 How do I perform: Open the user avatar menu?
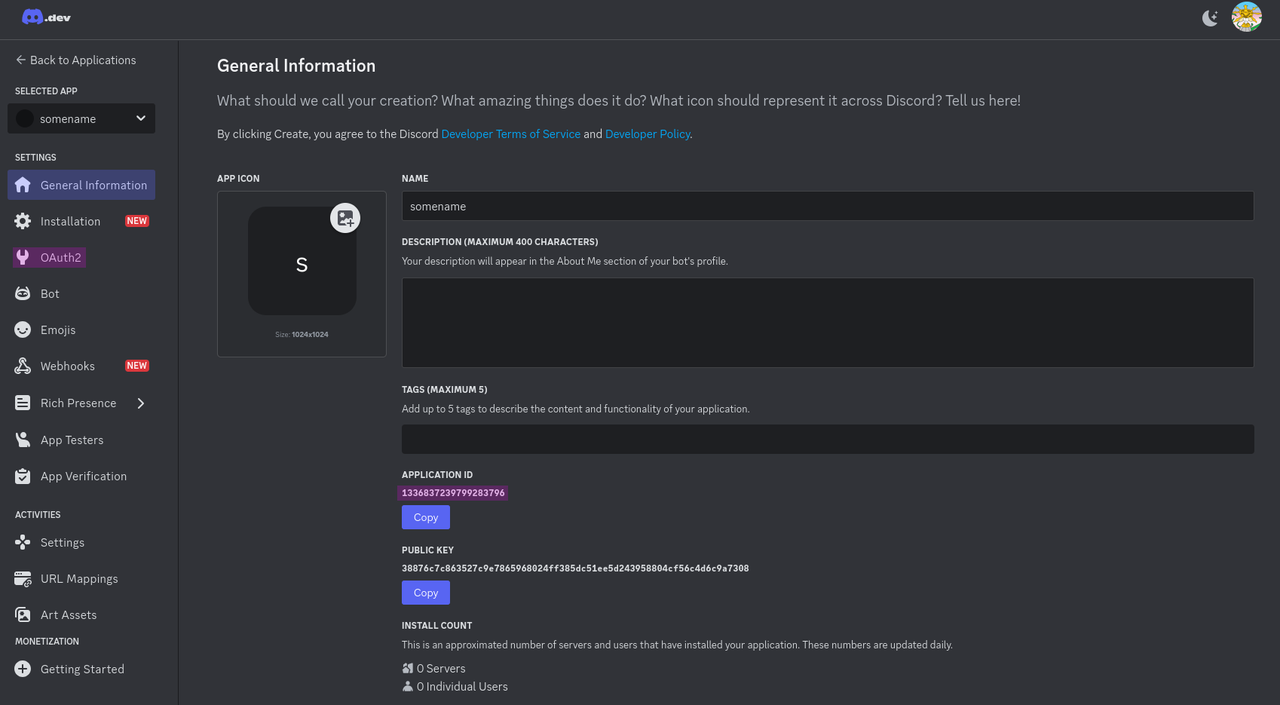coord(1246,17)
